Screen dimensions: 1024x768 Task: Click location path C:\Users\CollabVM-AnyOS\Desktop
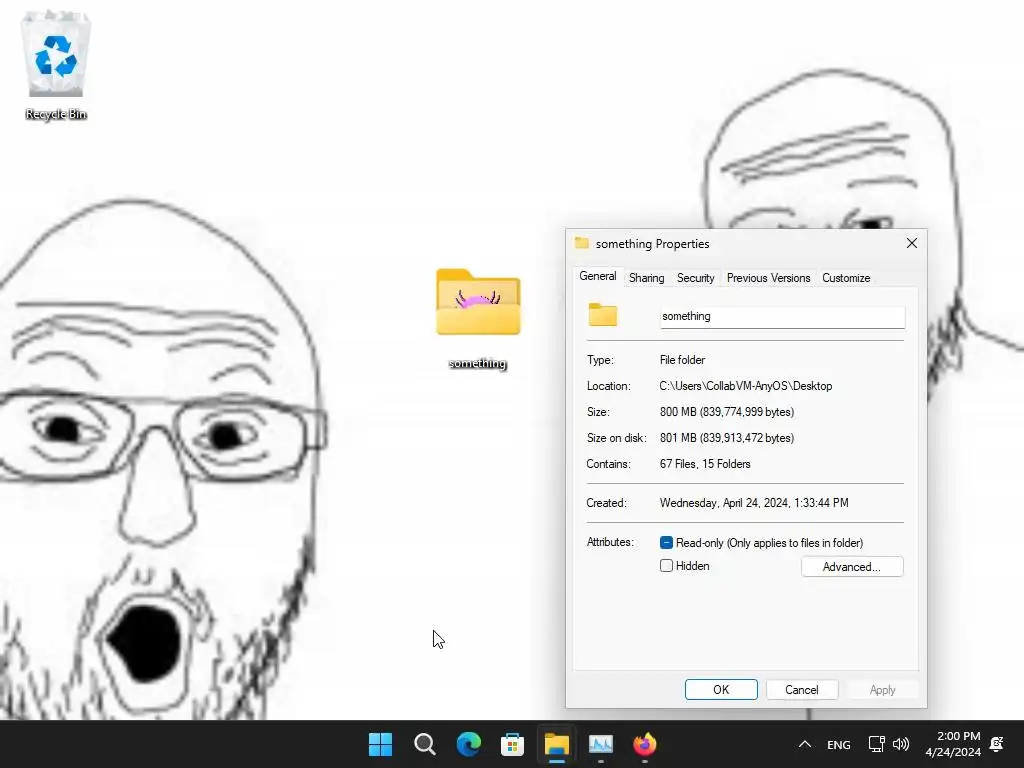(x=745, y=386)
